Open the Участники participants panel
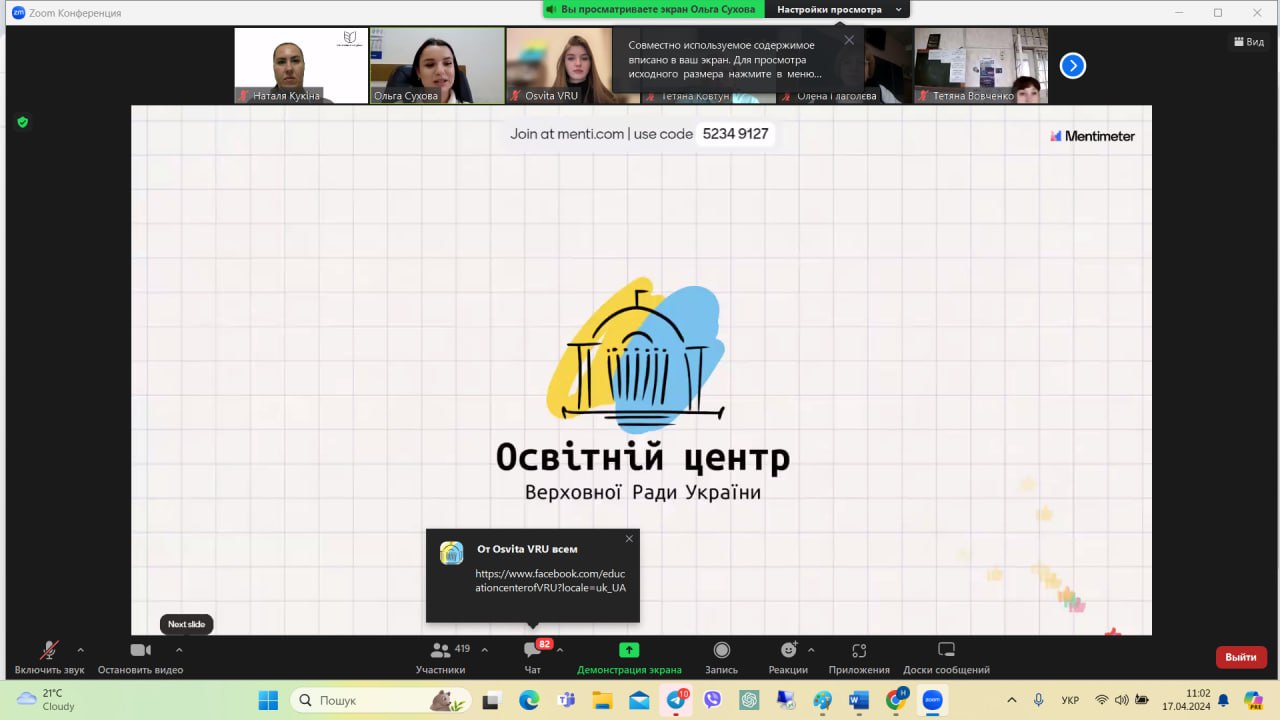 441,656
